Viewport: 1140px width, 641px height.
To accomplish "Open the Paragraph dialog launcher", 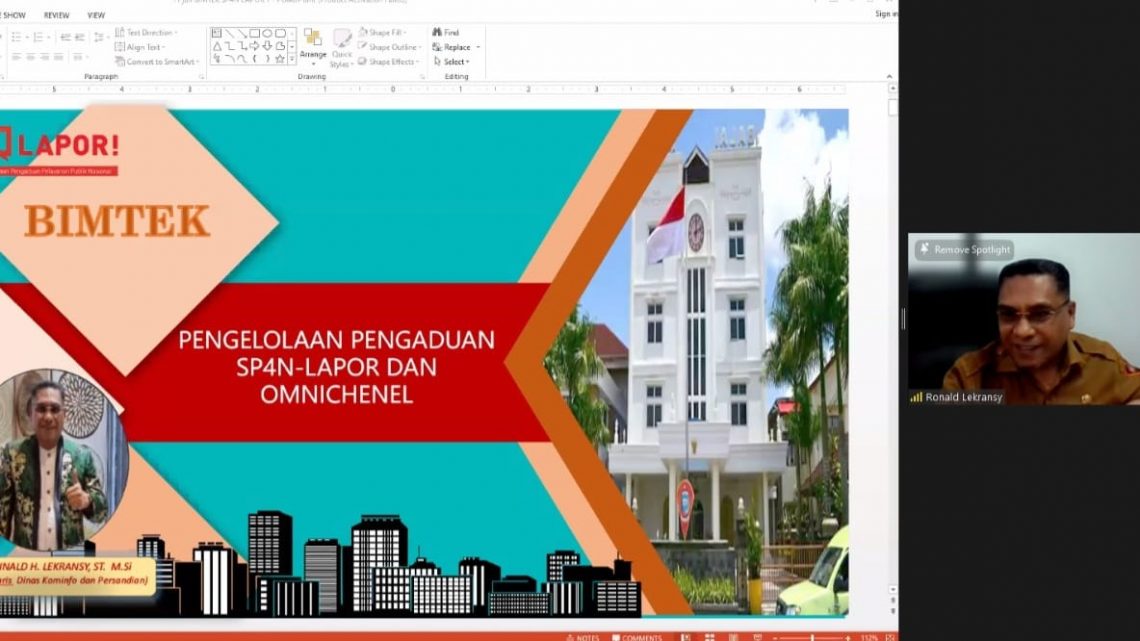I will click(201, 76).
